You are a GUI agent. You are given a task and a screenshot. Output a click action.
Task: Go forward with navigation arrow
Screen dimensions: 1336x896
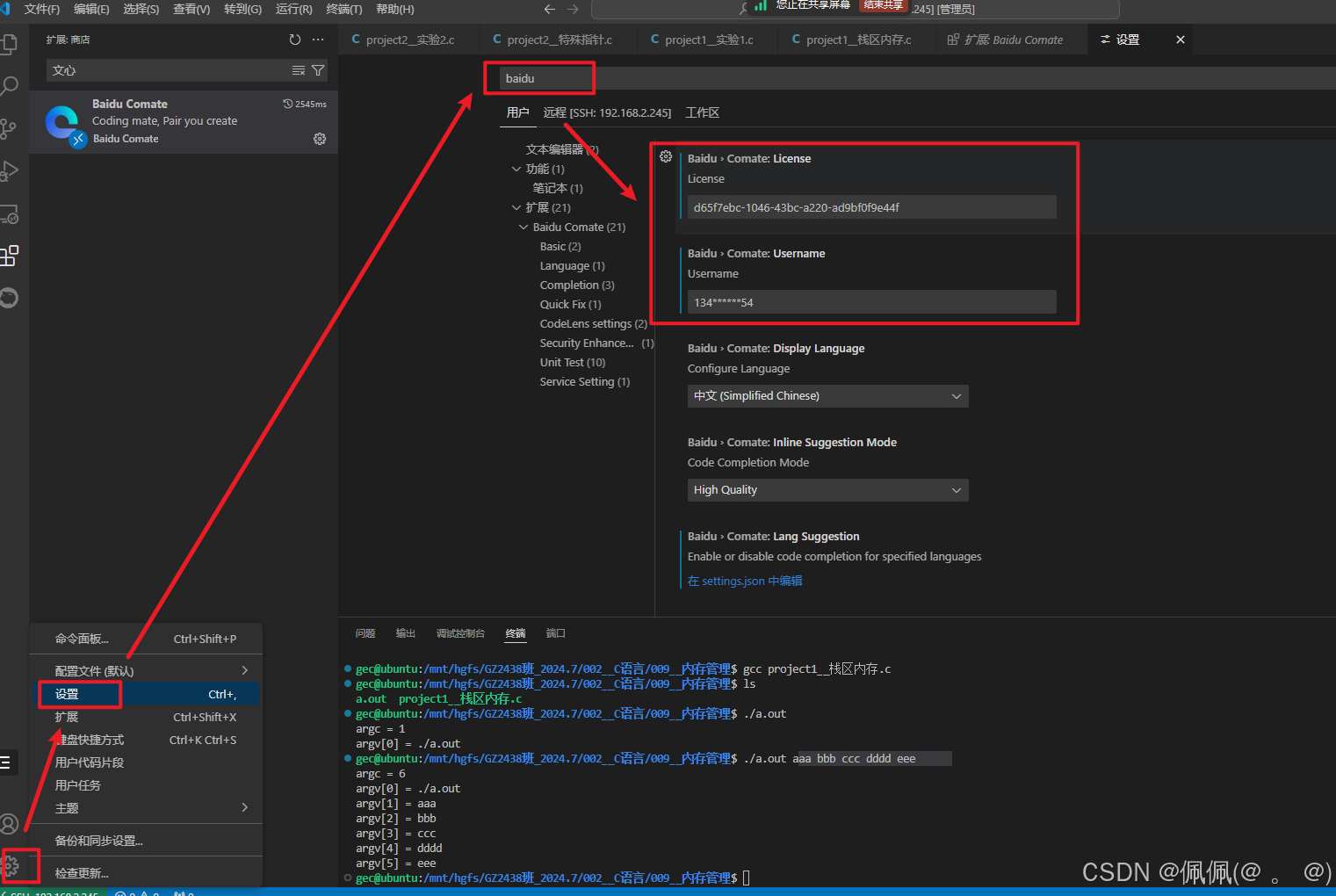tap(573, 9)
